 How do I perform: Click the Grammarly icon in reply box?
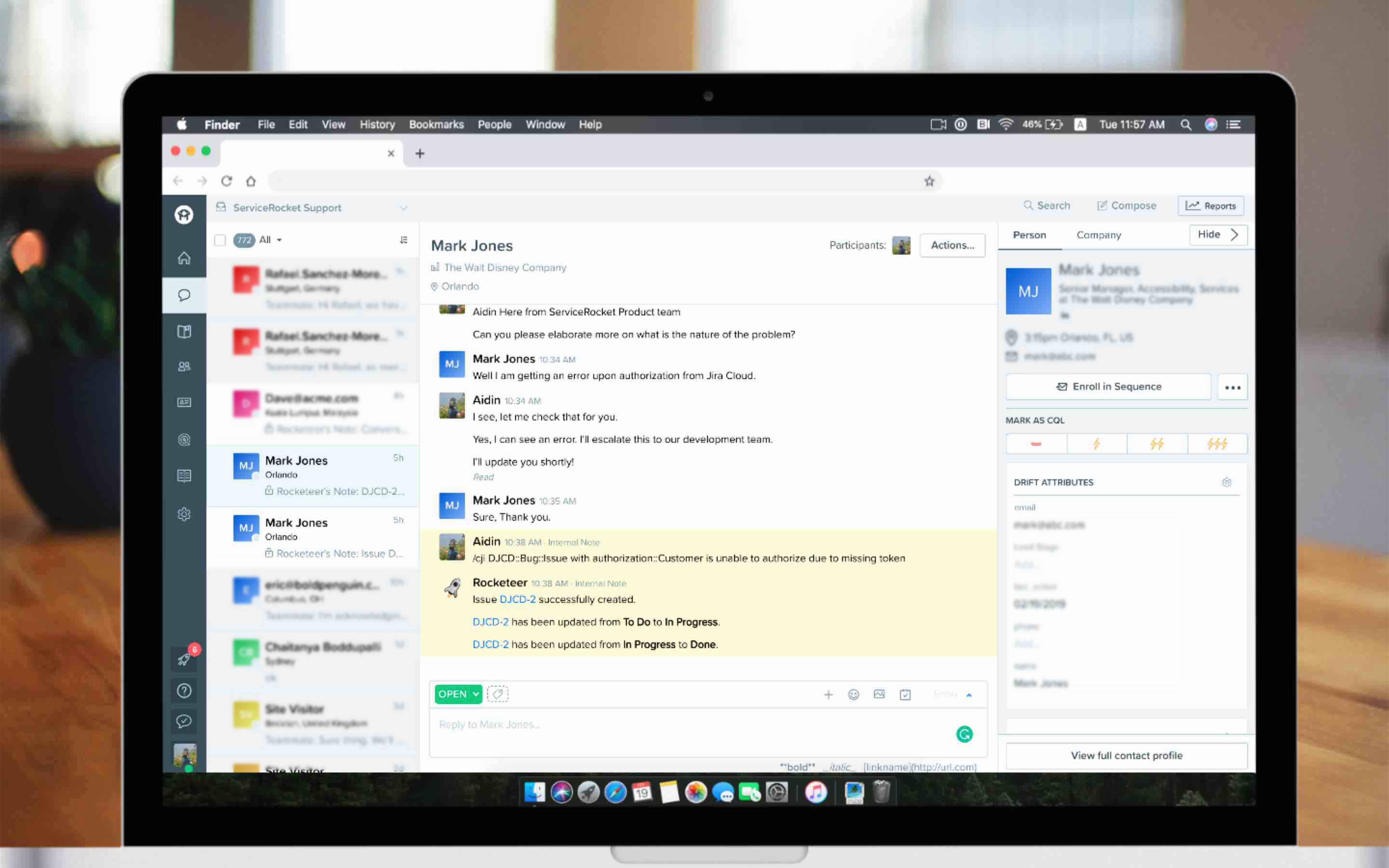pos(964,734)
